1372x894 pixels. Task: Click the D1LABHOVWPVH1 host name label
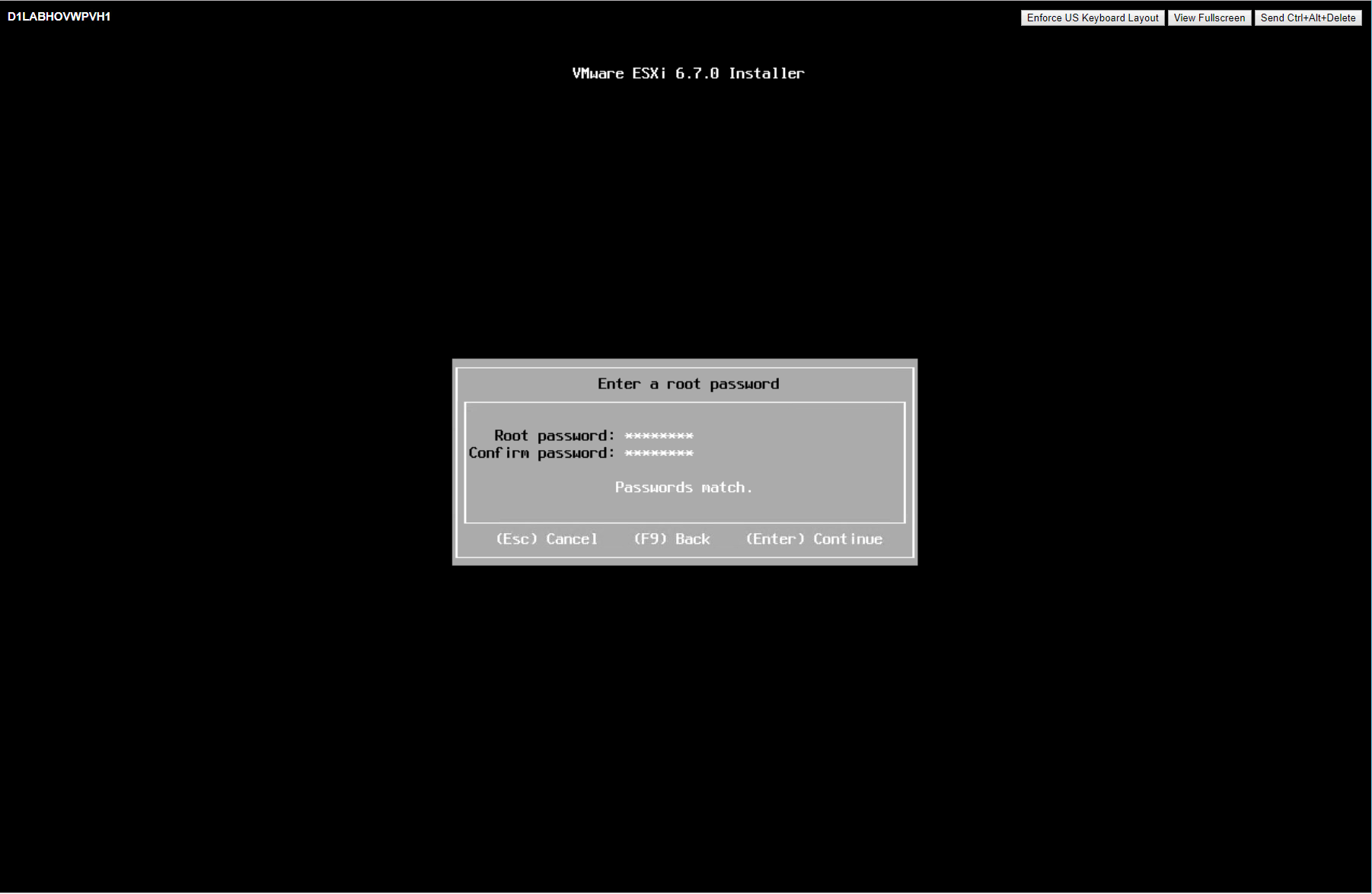click(x=59, y=17)
